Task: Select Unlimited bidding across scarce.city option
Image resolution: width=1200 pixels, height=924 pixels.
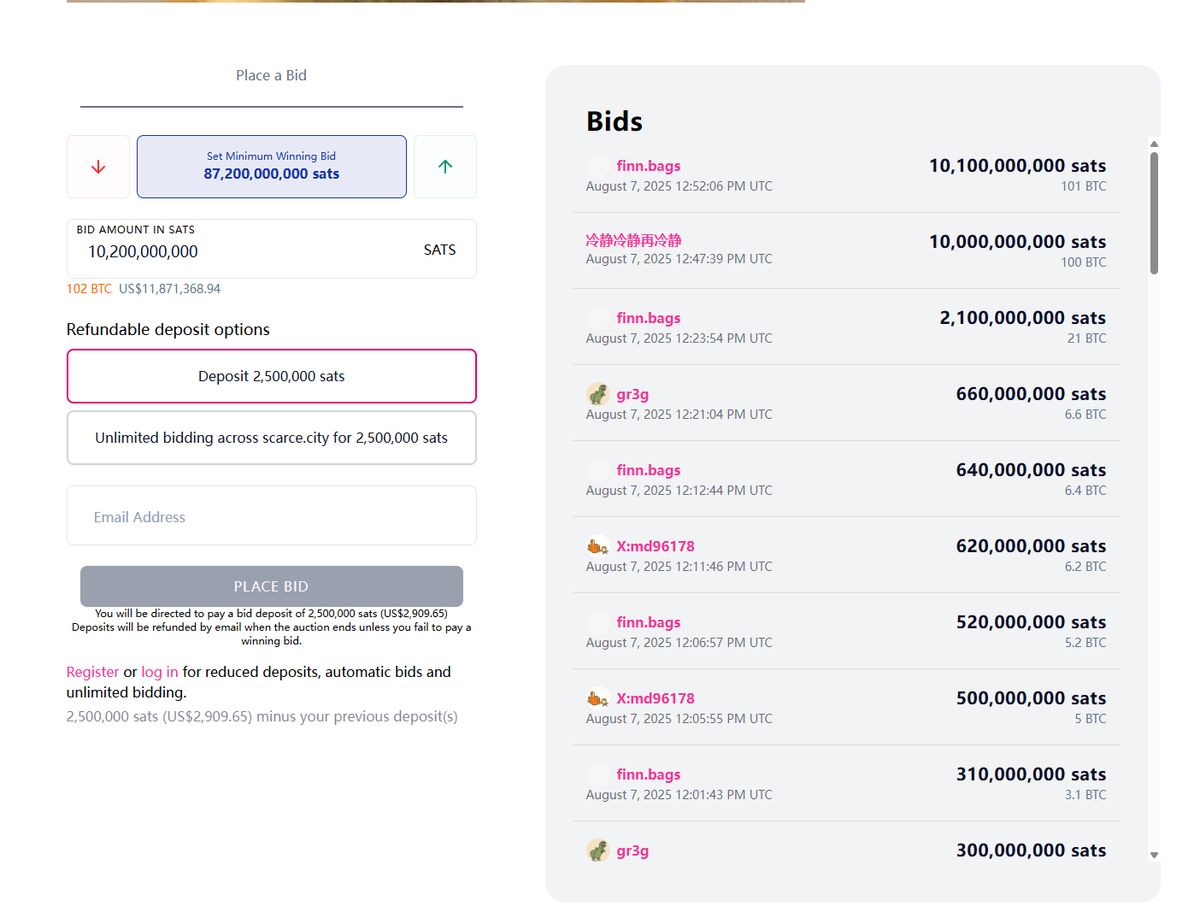Action: (x=272, y=438)
